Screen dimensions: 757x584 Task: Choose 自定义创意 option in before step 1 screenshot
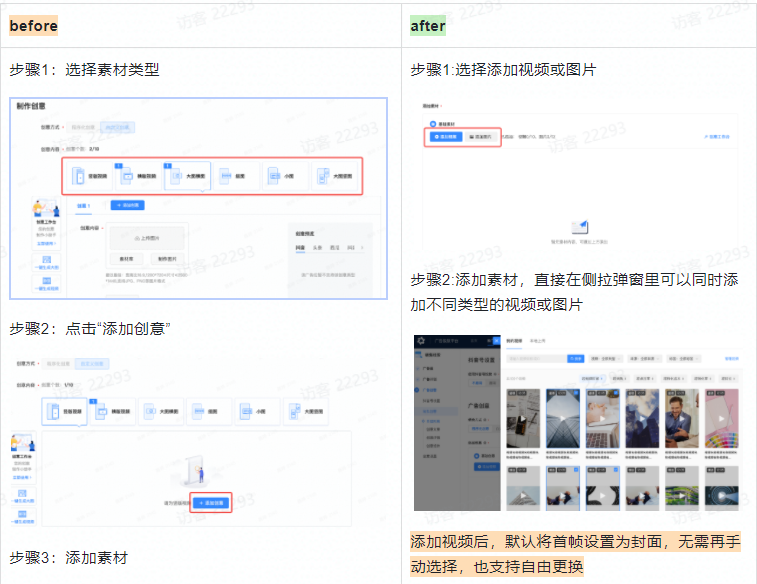(117, 127)
